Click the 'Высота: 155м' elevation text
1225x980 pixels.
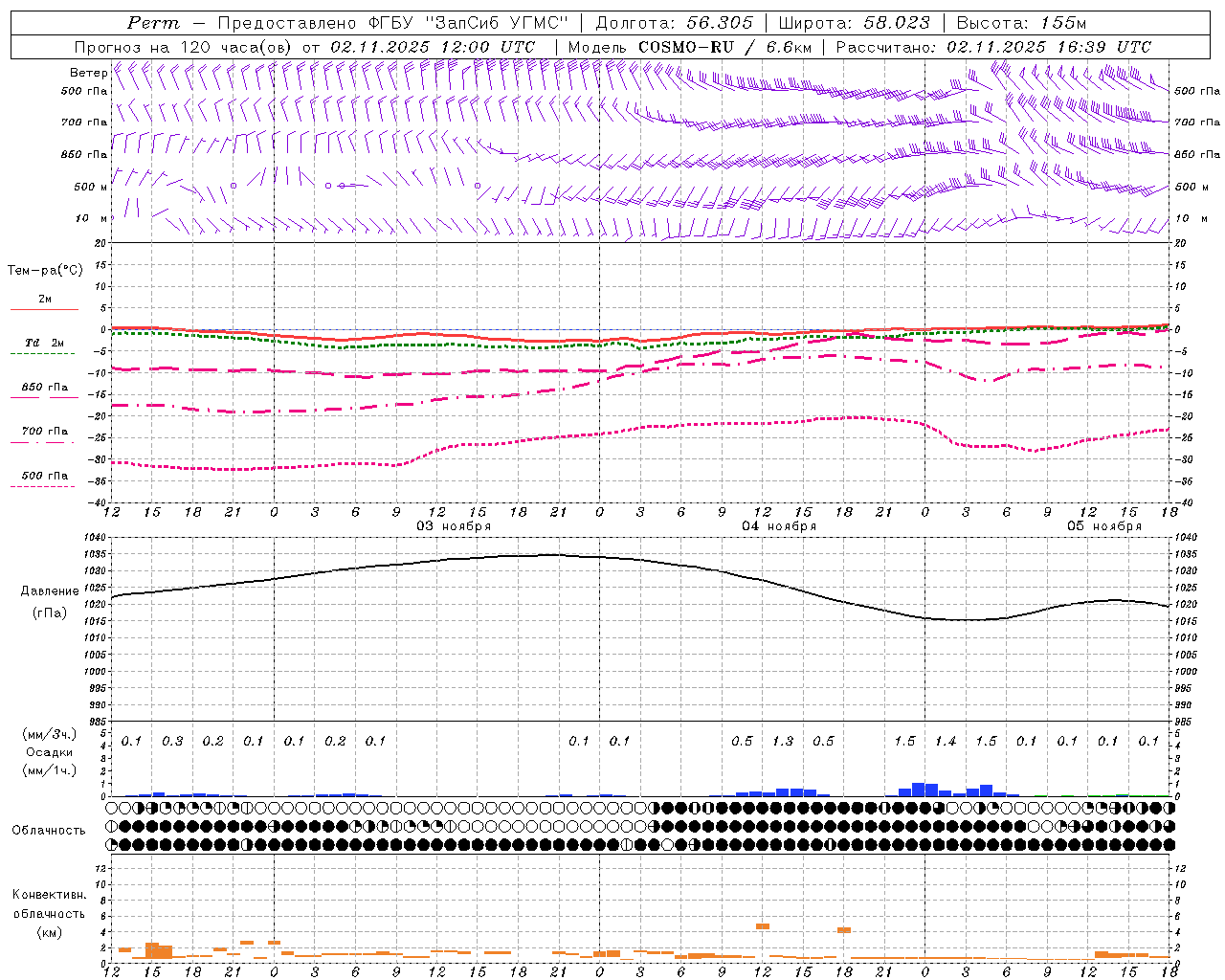pyautogui.click(x=1021, y=23)
